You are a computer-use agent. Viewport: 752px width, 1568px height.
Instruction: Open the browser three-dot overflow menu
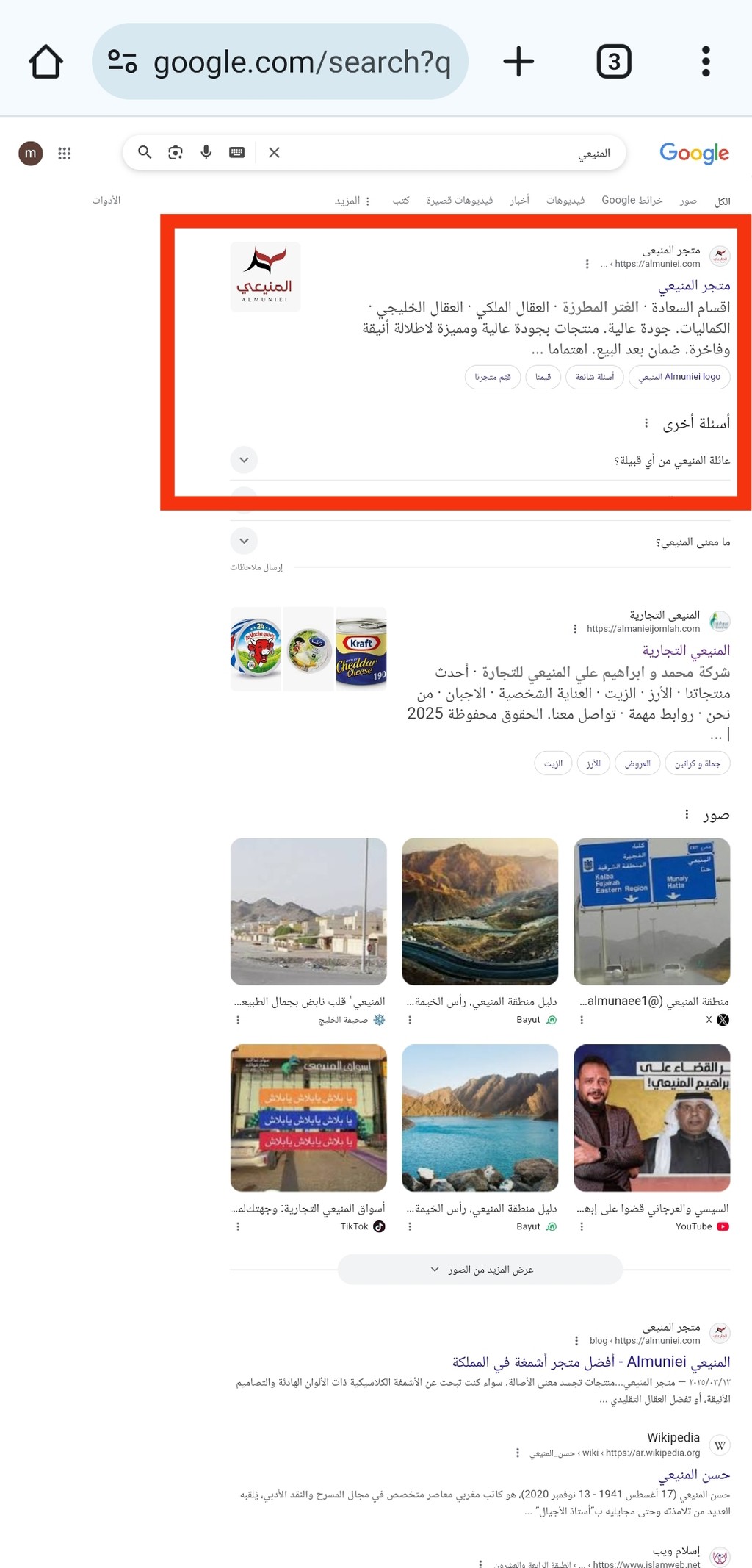click(x=706, y=62)
